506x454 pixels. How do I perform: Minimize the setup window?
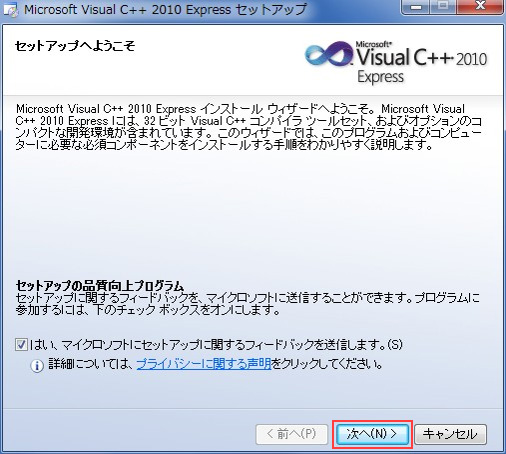(x=416, y=7)
